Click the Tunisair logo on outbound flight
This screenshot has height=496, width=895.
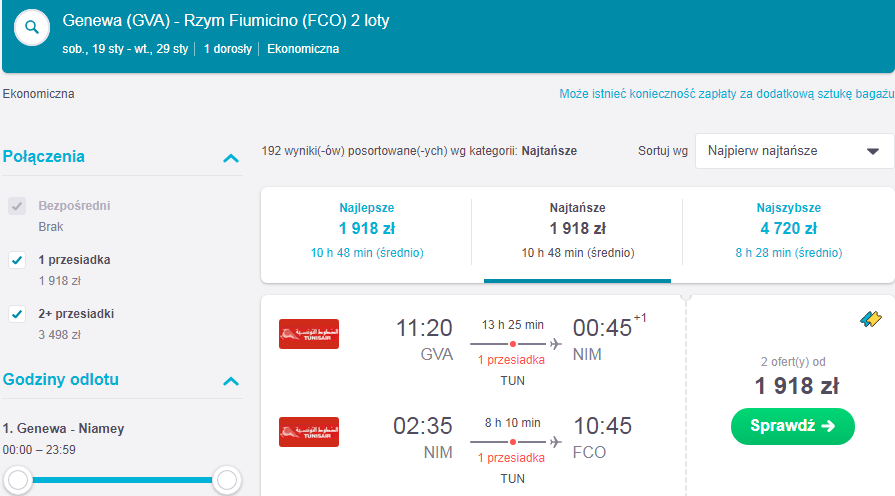pyautogui.click(x=309, y=334)
